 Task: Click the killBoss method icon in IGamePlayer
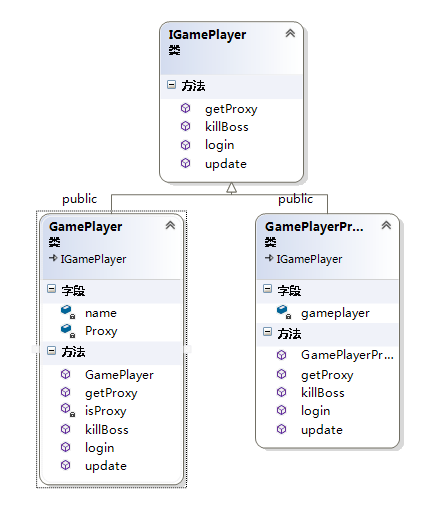click(x=185, y=126)
